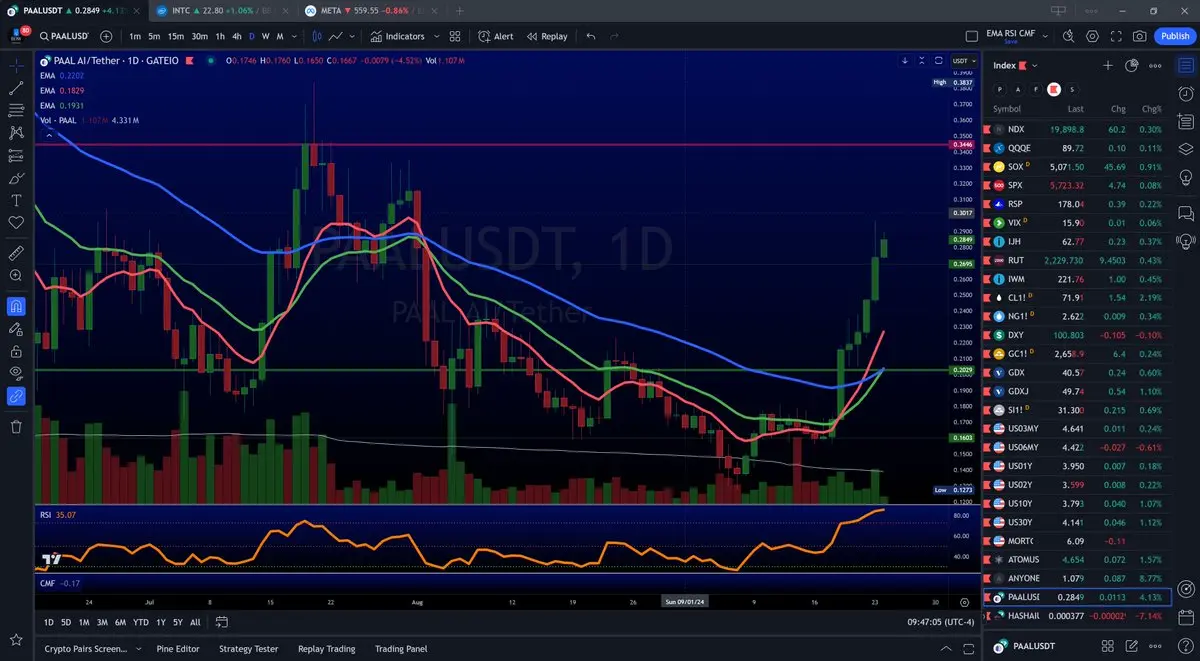Open the Indicators dialog

[398, 36]
